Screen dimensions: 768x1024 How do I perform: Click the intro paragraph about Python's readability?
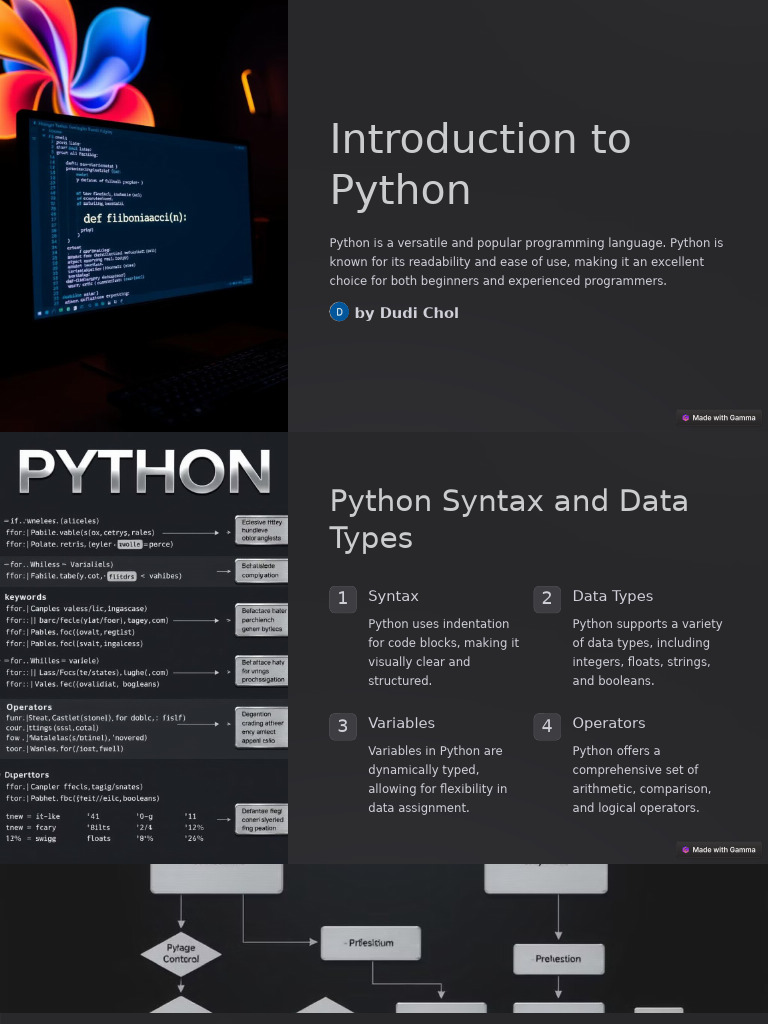pos(526,262)
